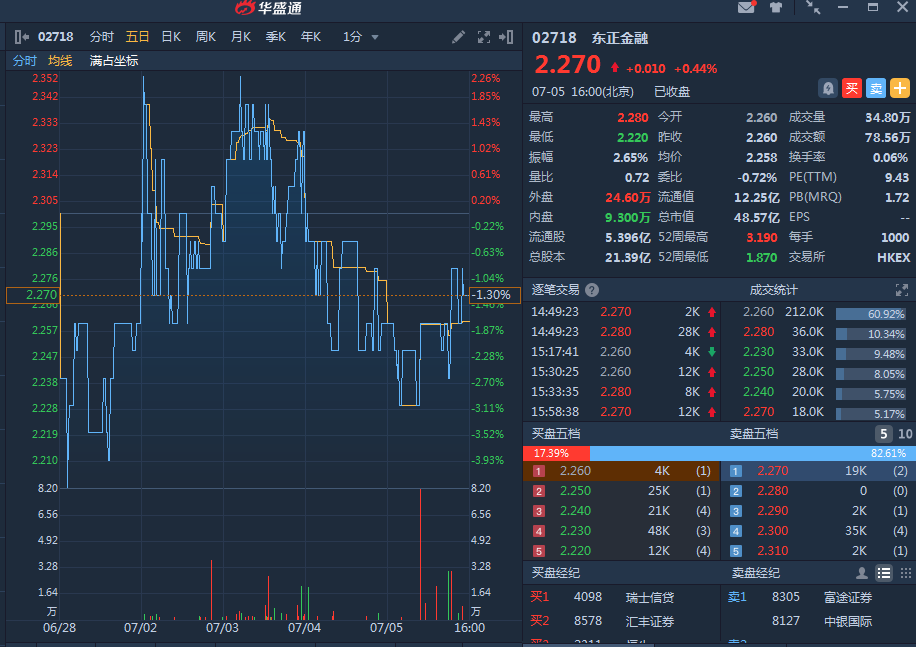Open the 逐笔交易 help question mark
Image resolution: width=916 pixels, height=647 pixels.
click(x=592, y=290)
